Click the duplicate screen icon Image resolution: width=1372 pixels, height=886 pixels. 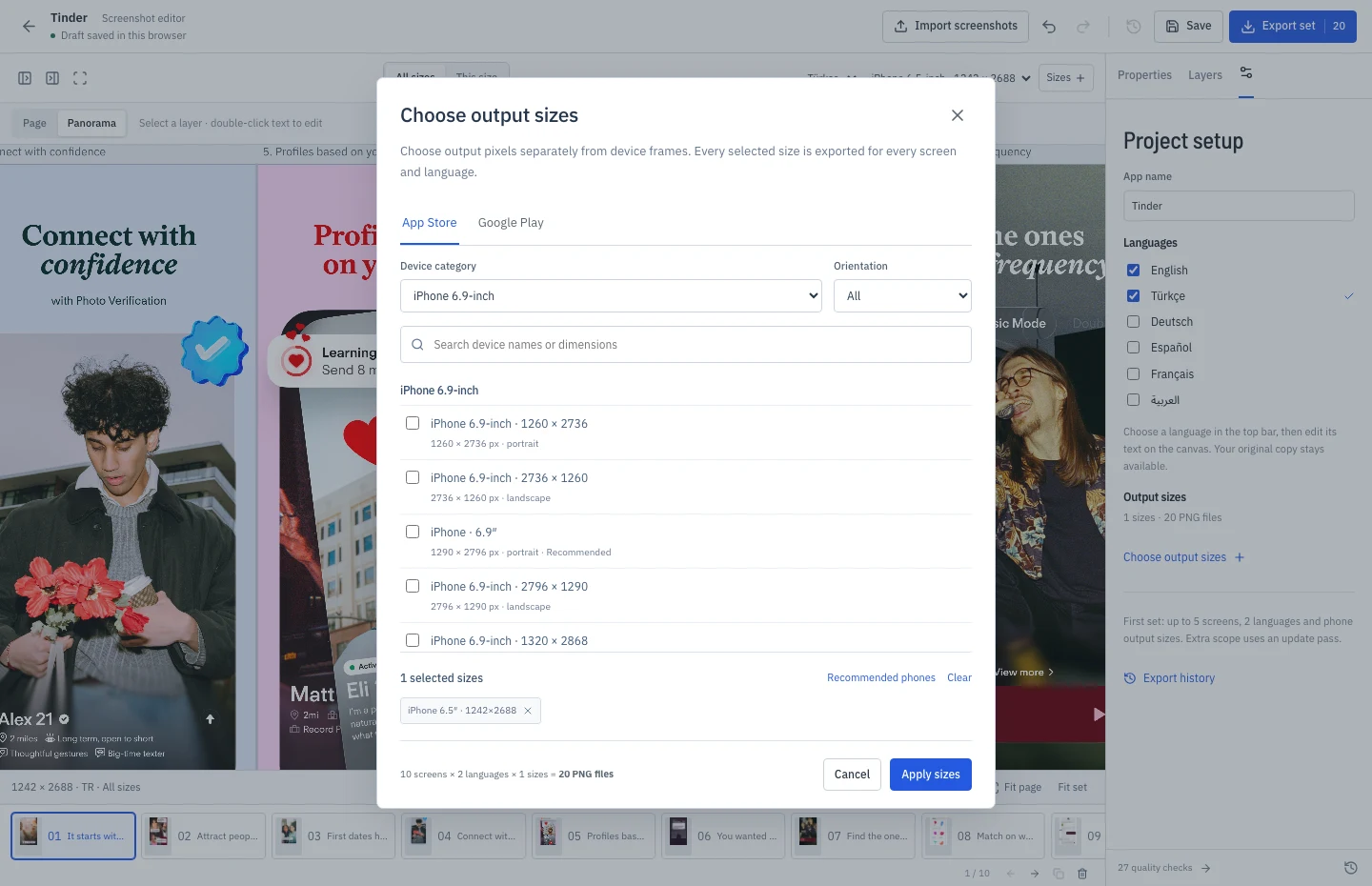1059,874
